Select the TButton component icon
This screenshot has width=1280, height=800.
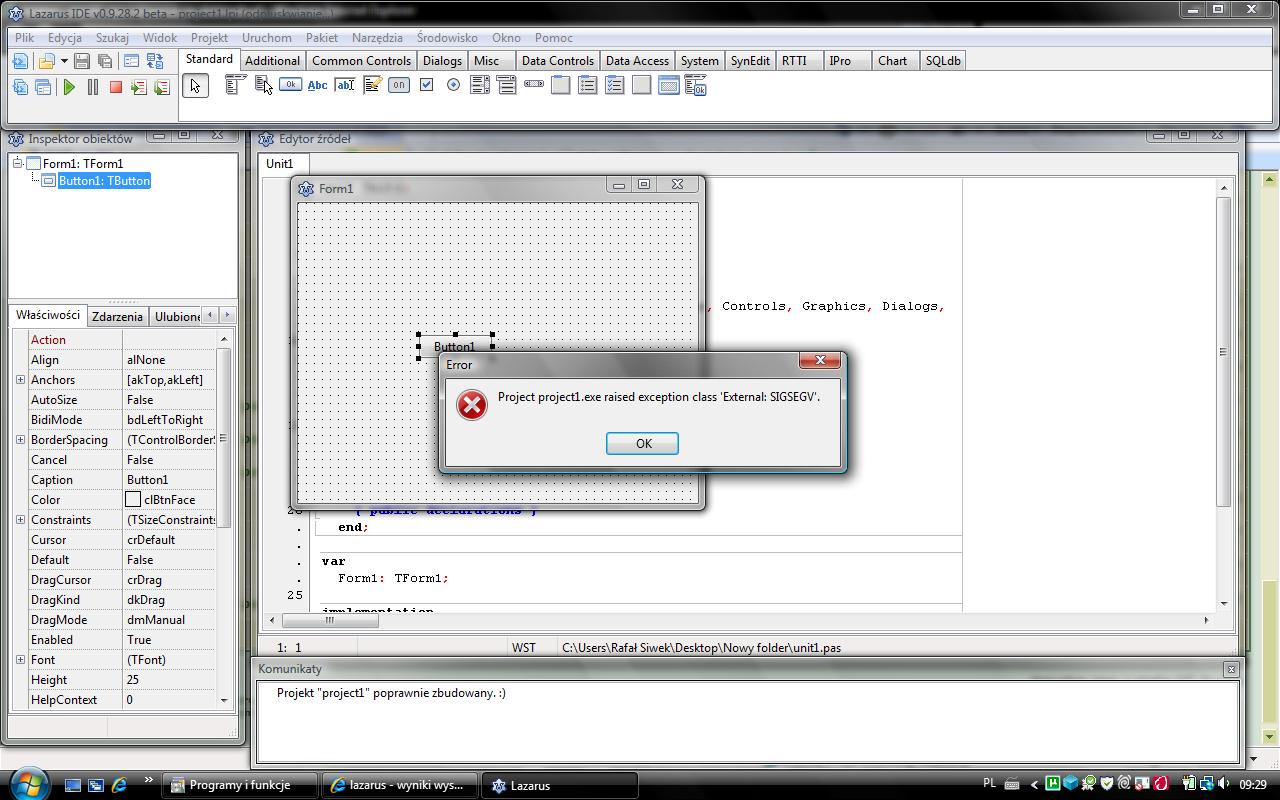coord(290,85)
